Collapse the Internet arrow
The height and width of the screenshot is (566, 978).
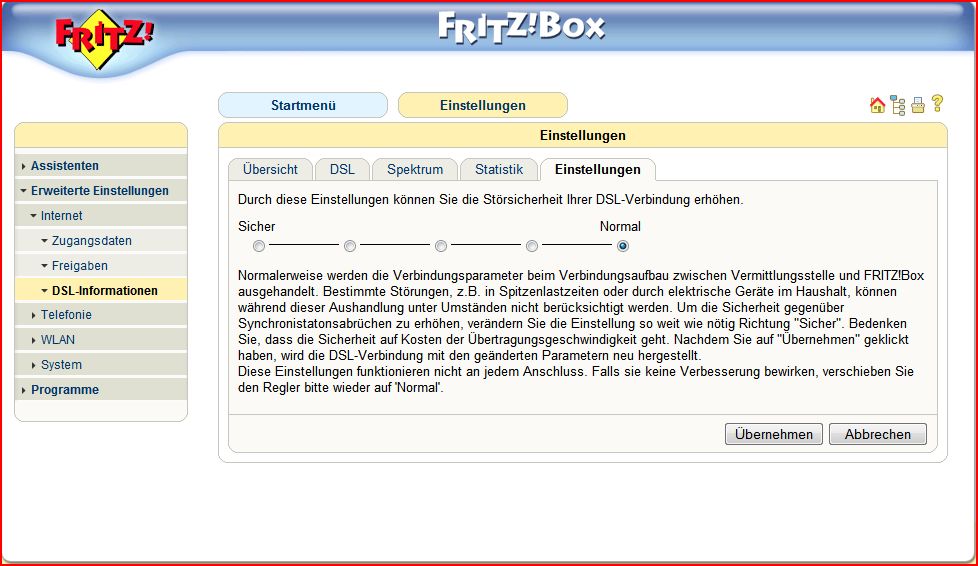pyautogui.click(x=34, y=216)
